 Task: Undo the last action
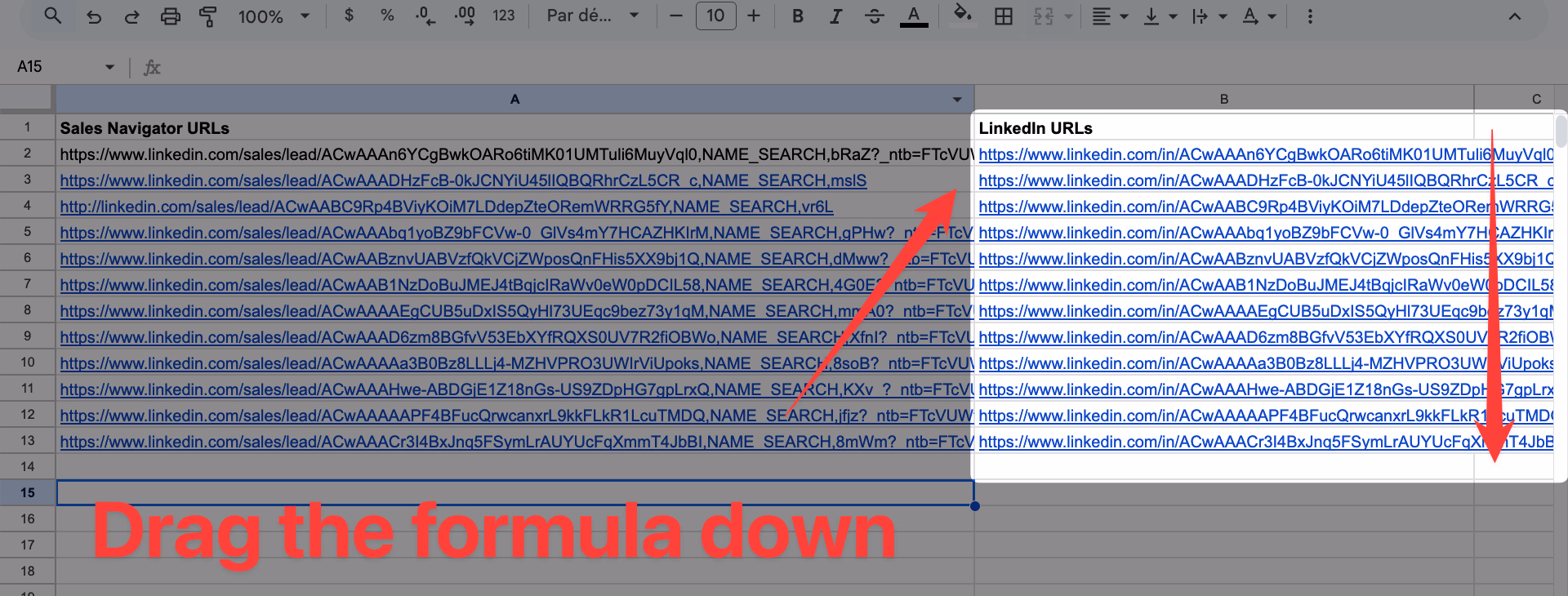click(x=94, y=16)
